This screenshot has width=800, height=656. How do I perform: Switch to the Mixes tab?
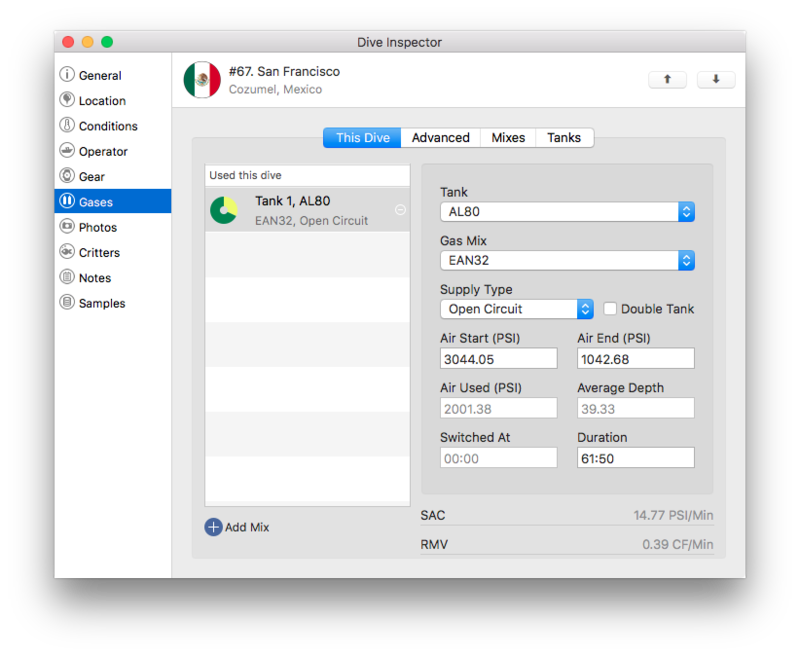click(508, 138)
